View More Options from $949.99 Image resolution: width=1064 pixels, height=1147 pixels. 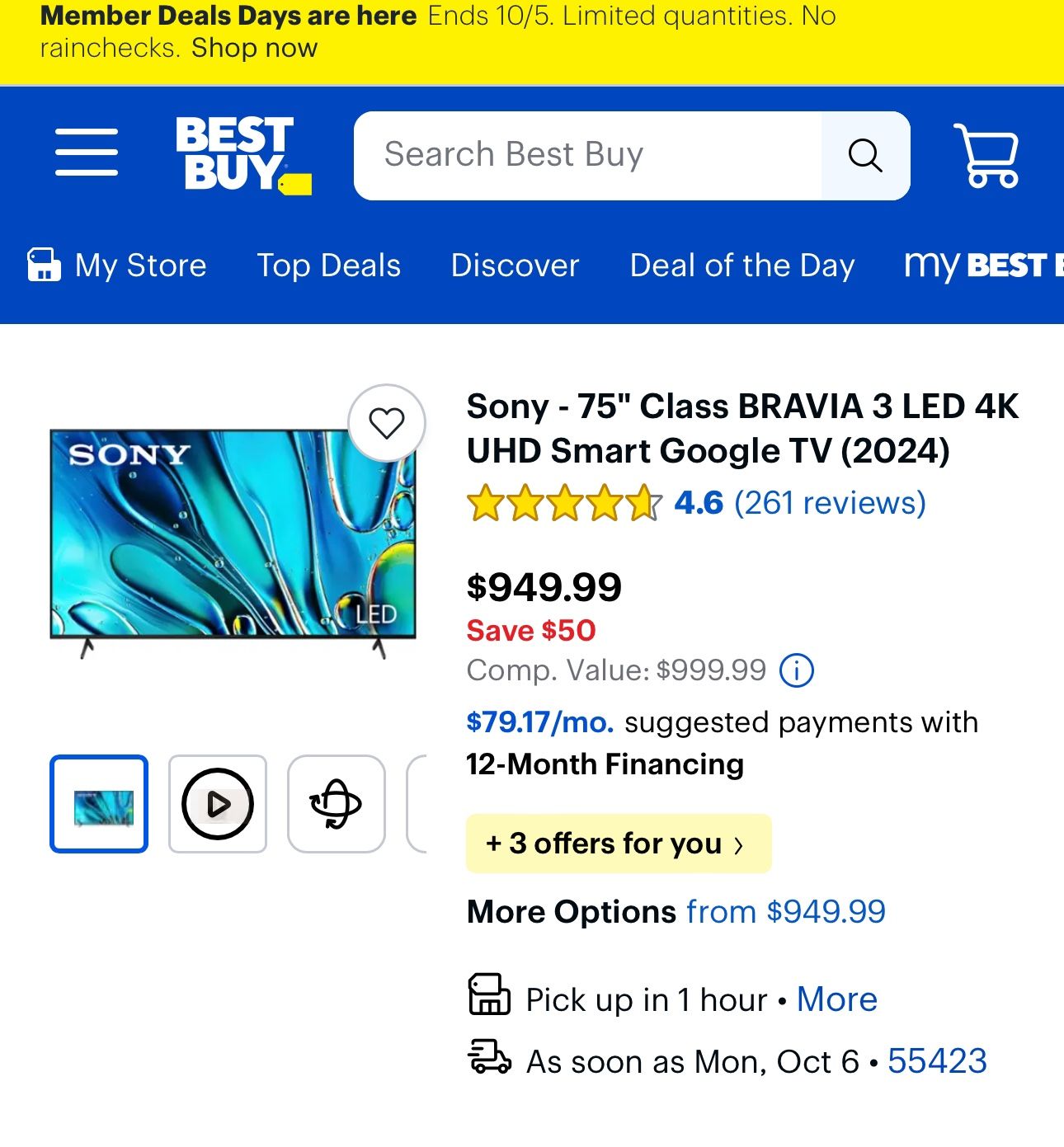coord(784,912)
